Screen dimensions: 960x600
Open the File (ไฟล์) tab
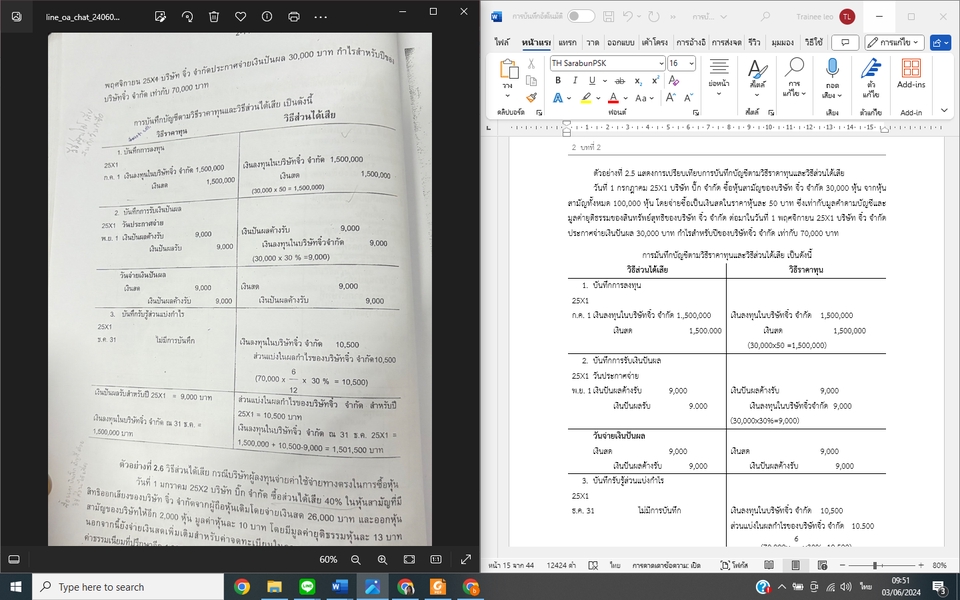pyautogui.click(x=502, y=42)
